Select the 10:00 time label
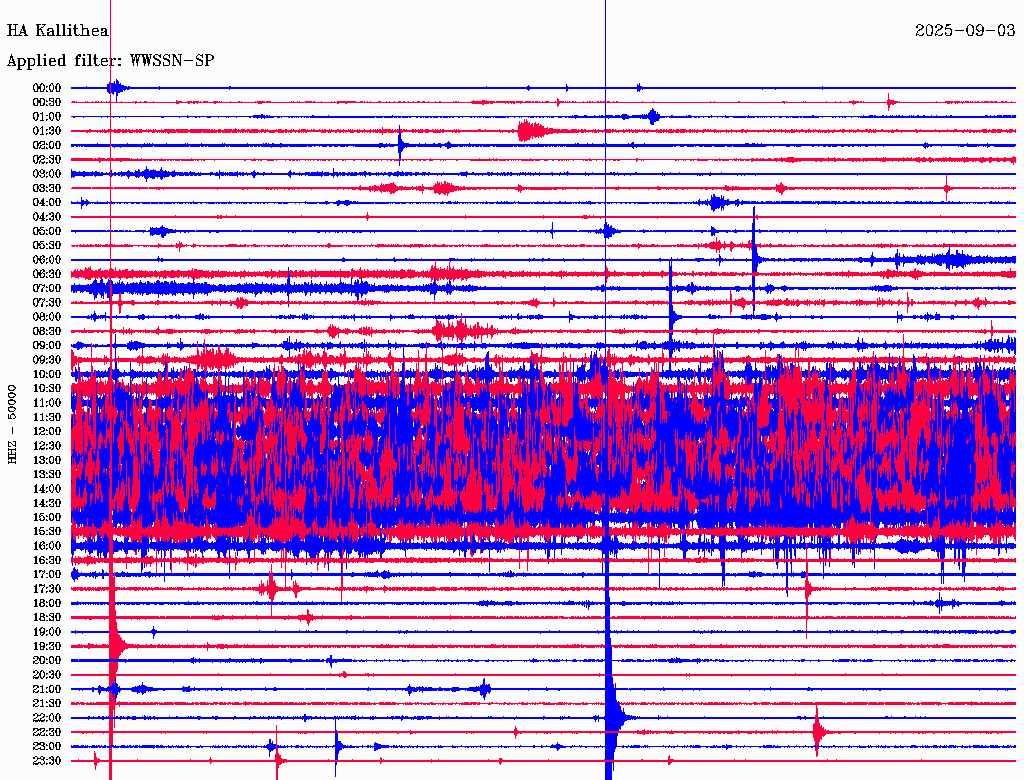 [47, 374]
